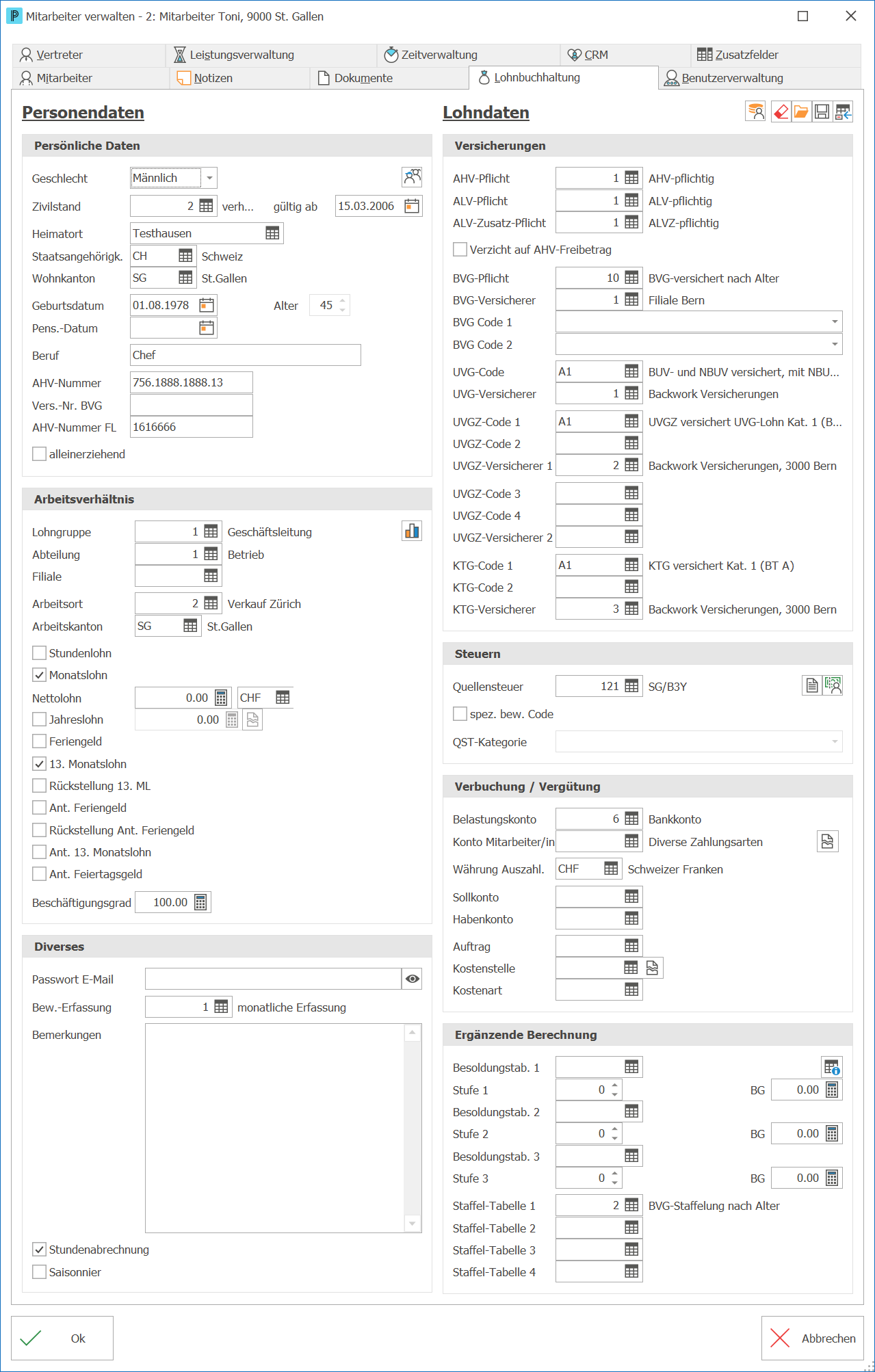Click the person-scan icon in Steuern section

click(833, 685)
